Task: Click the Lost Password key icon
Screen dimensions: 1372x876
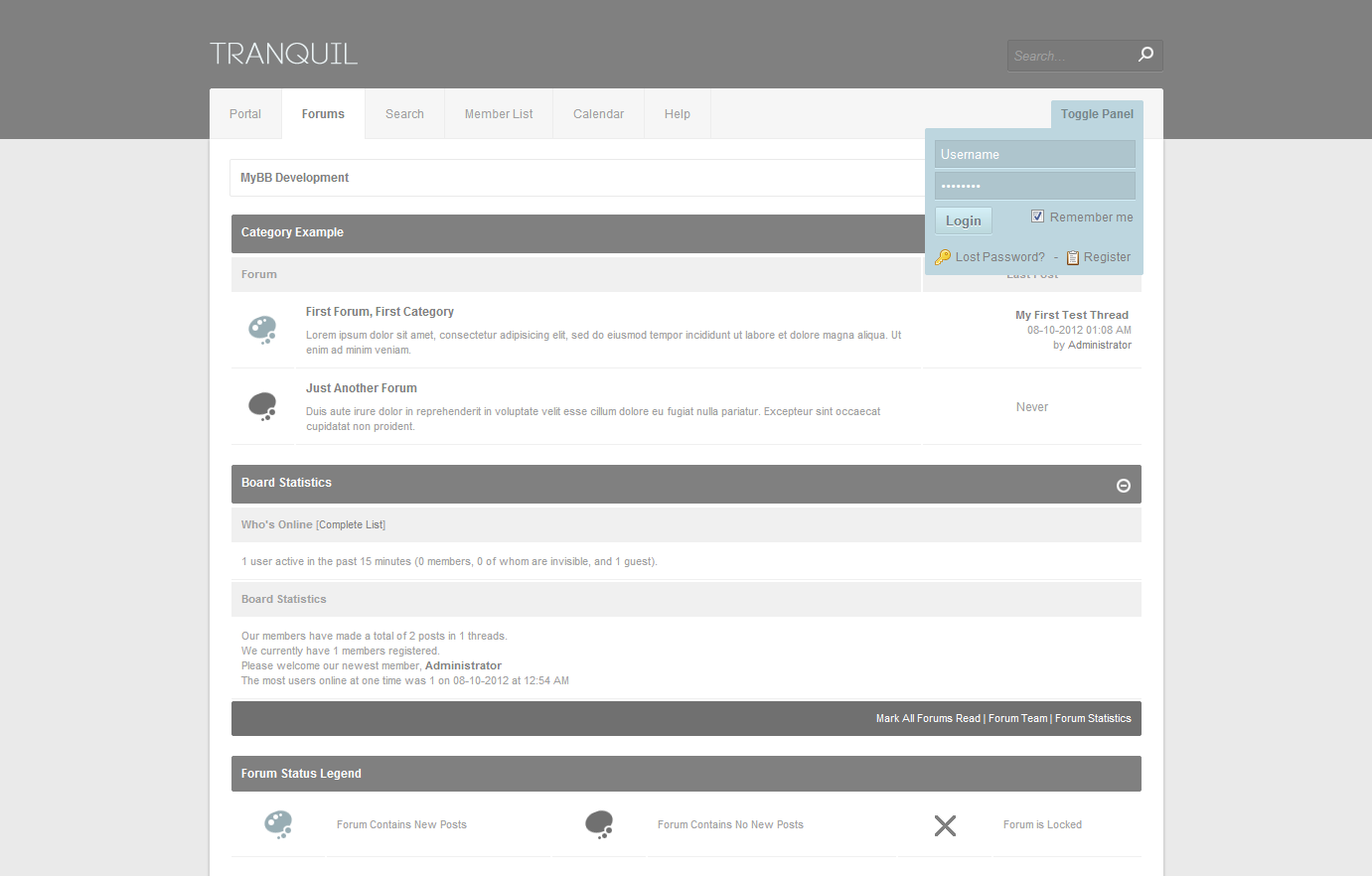Action: [x=943, y=257]
